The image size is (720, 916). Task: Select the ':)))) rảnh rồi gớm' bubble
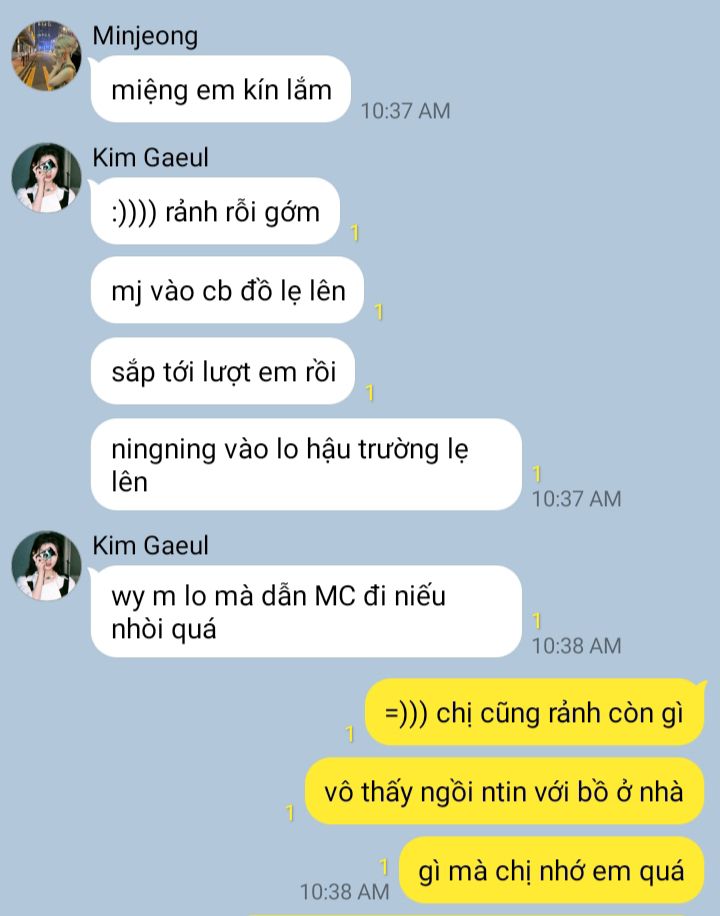(x=215, y=211)
